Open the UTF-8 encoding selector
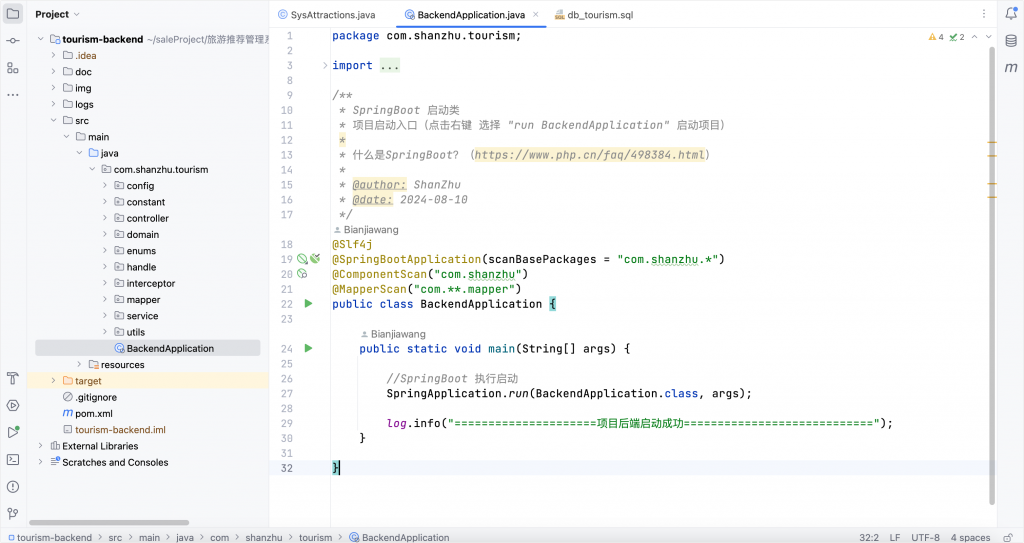 (x=924, y=537)
